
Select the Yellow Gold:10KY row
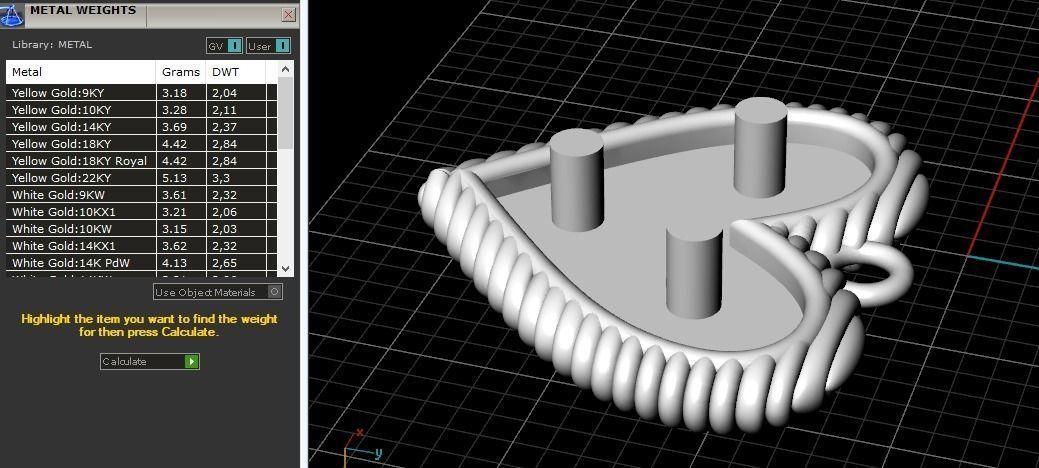click(x=141, y=110)
